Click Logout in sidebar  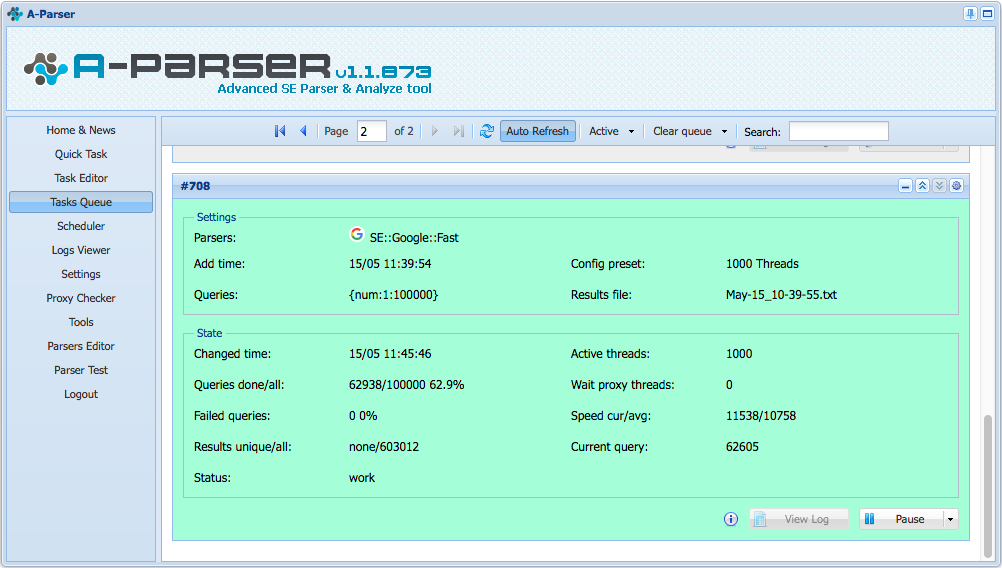click(x=81, y=394)
